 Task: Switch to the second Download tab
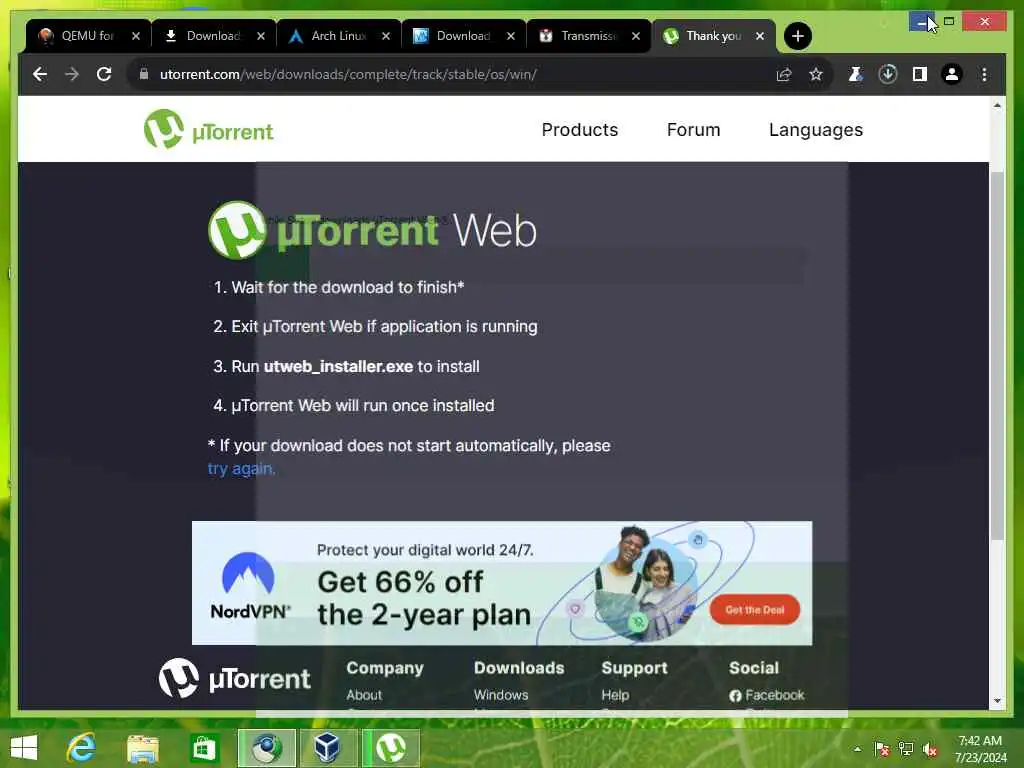(x=463, y=36)
